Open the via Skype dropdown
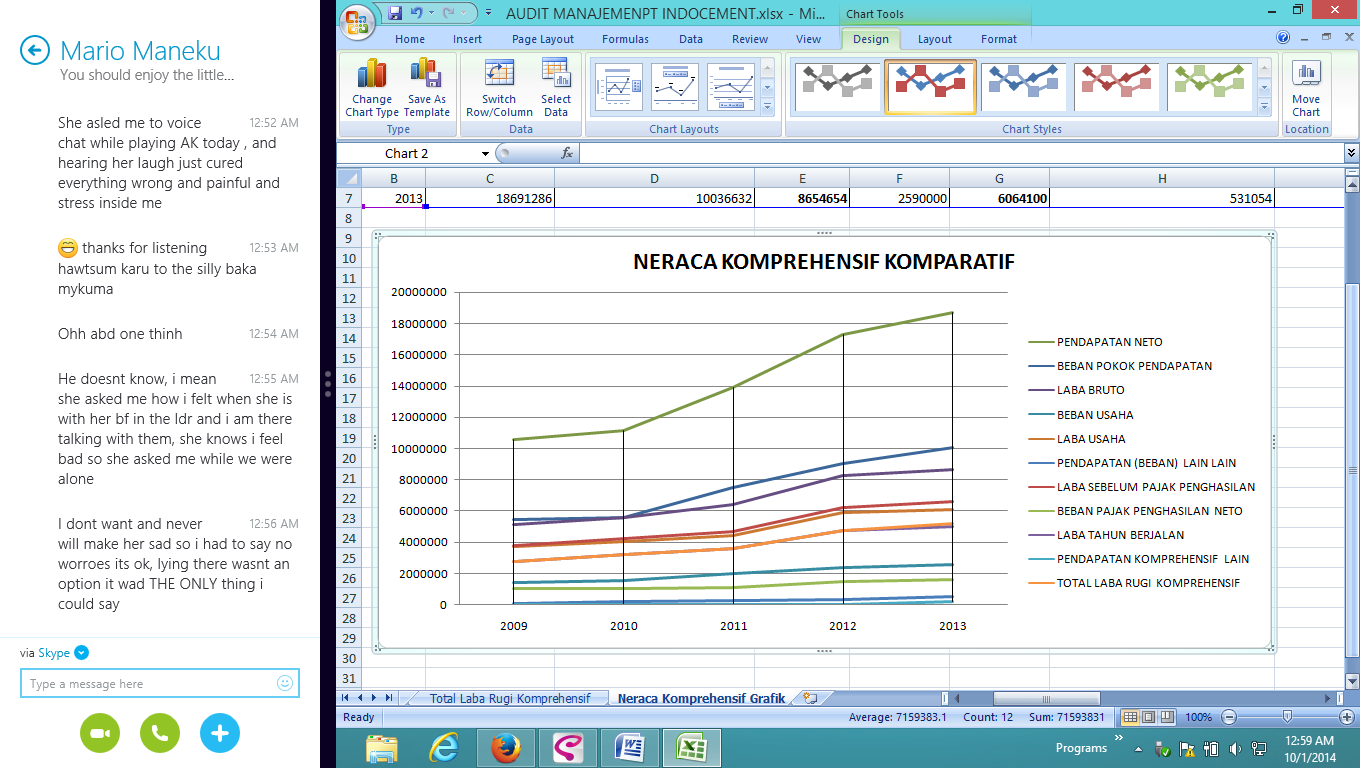 [82, 653]
